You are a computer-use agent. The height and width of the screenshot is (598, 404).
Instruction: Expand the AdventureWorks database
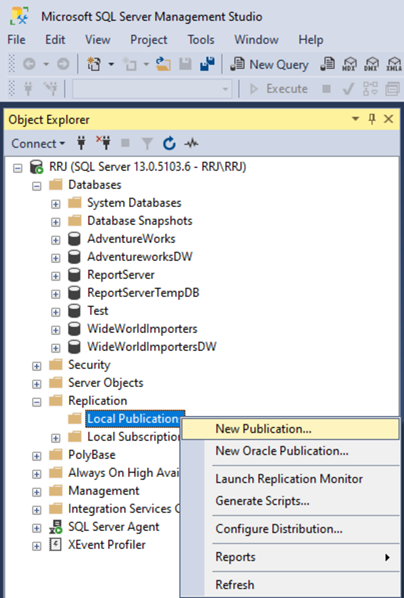[x=56, y=240]
